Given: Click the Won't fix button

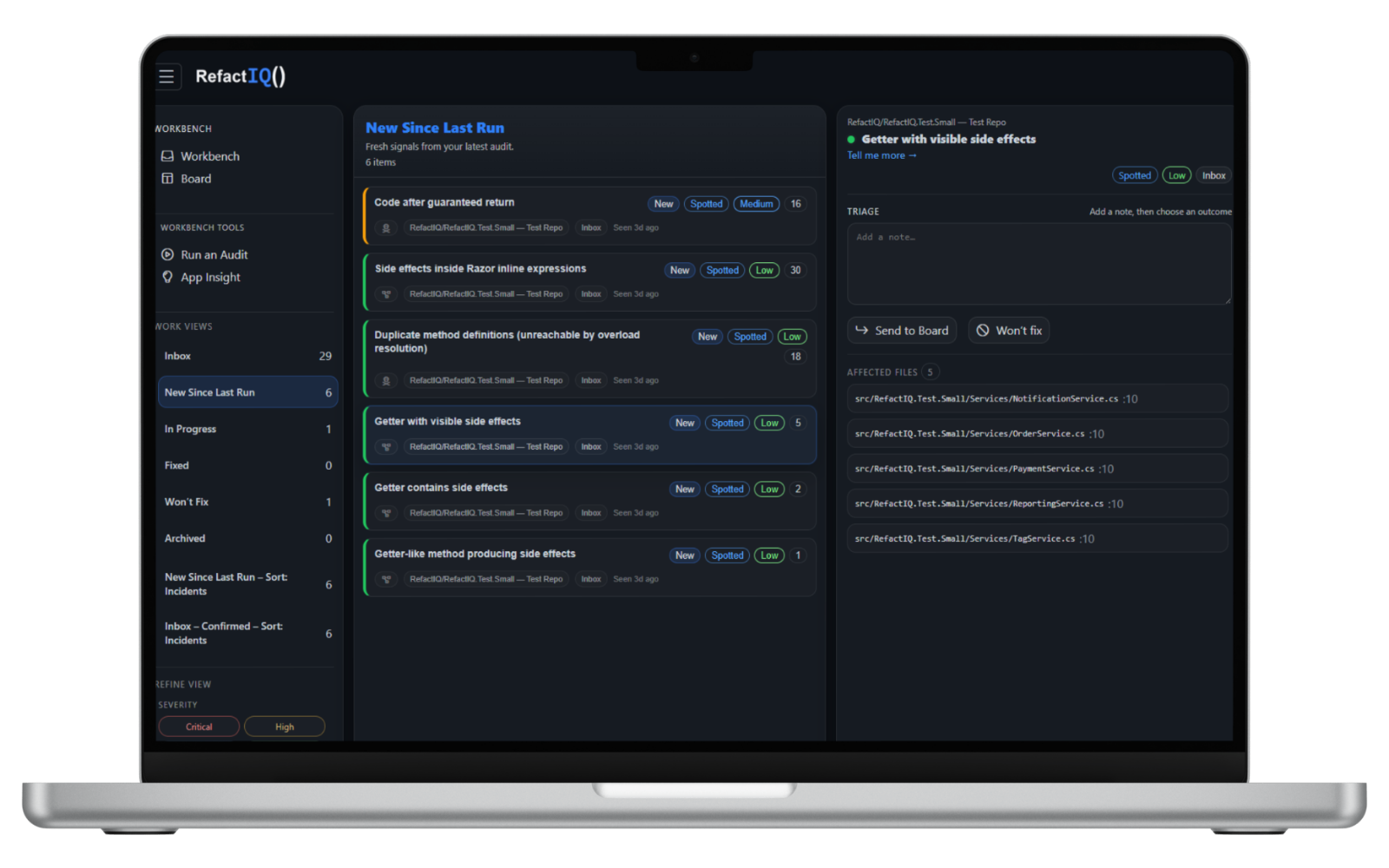Looking at the screenshot, I should pyautogui.click(x=1009, y=331).
